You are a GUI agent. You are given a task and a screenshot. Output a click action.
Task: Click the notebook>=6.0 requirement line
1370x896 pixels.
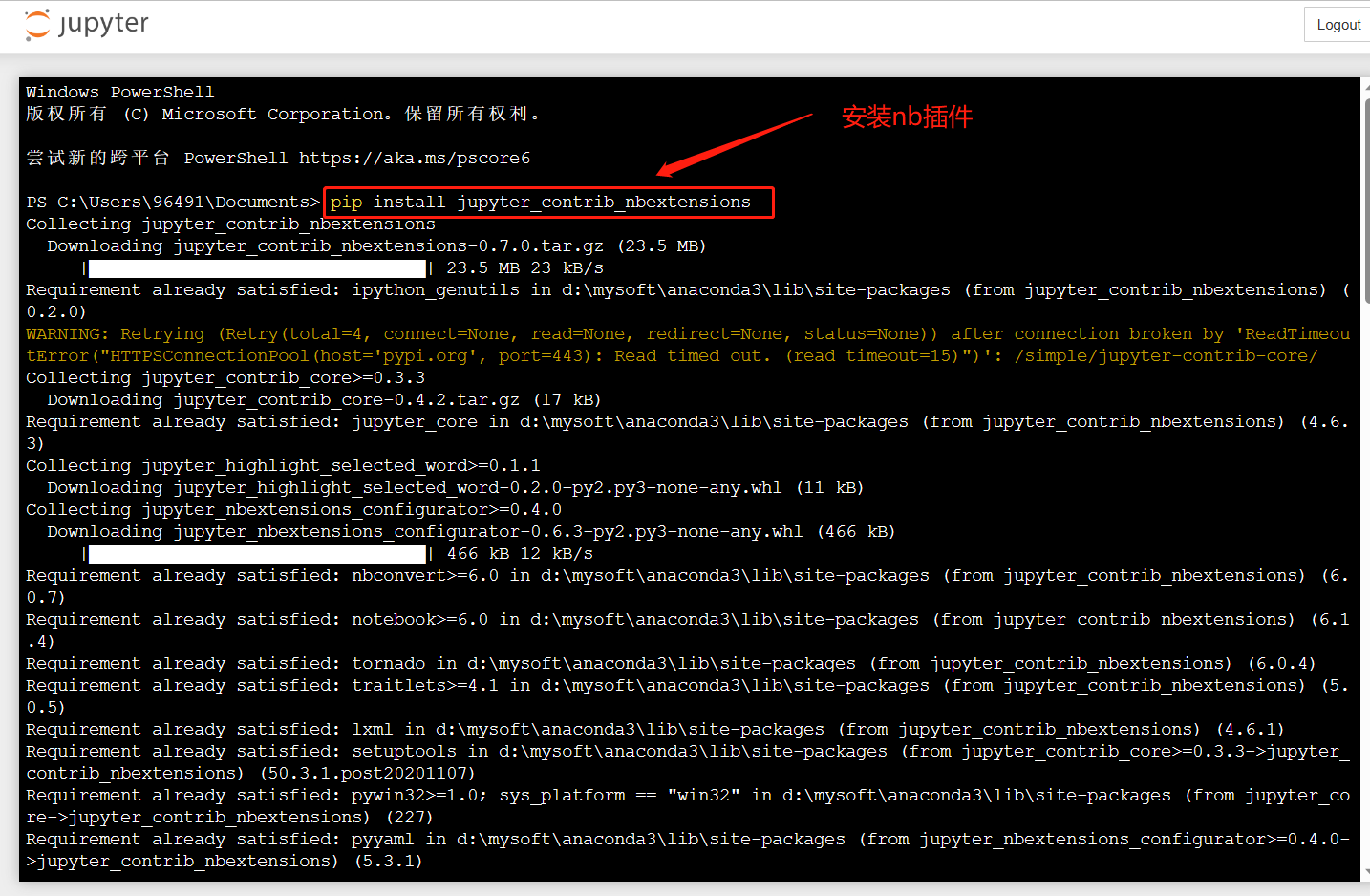(x=688, y=629)
